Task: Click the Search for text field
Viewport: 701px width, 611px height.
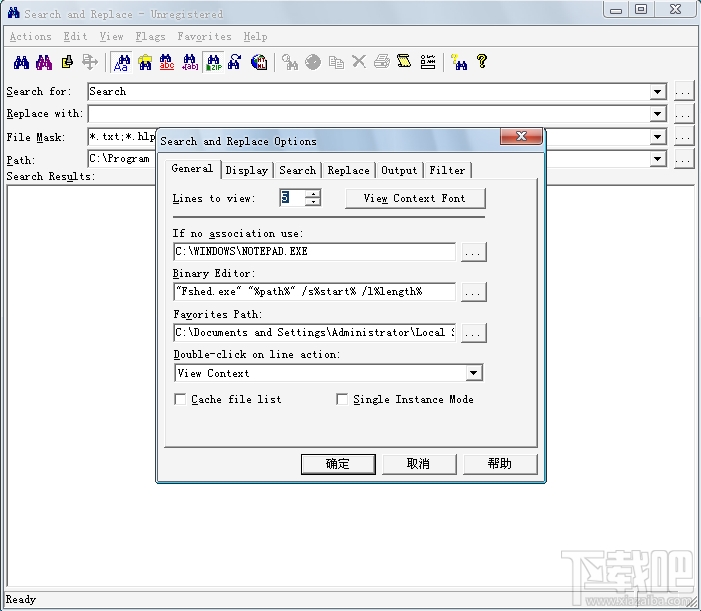Action: (x=369, y=92)
